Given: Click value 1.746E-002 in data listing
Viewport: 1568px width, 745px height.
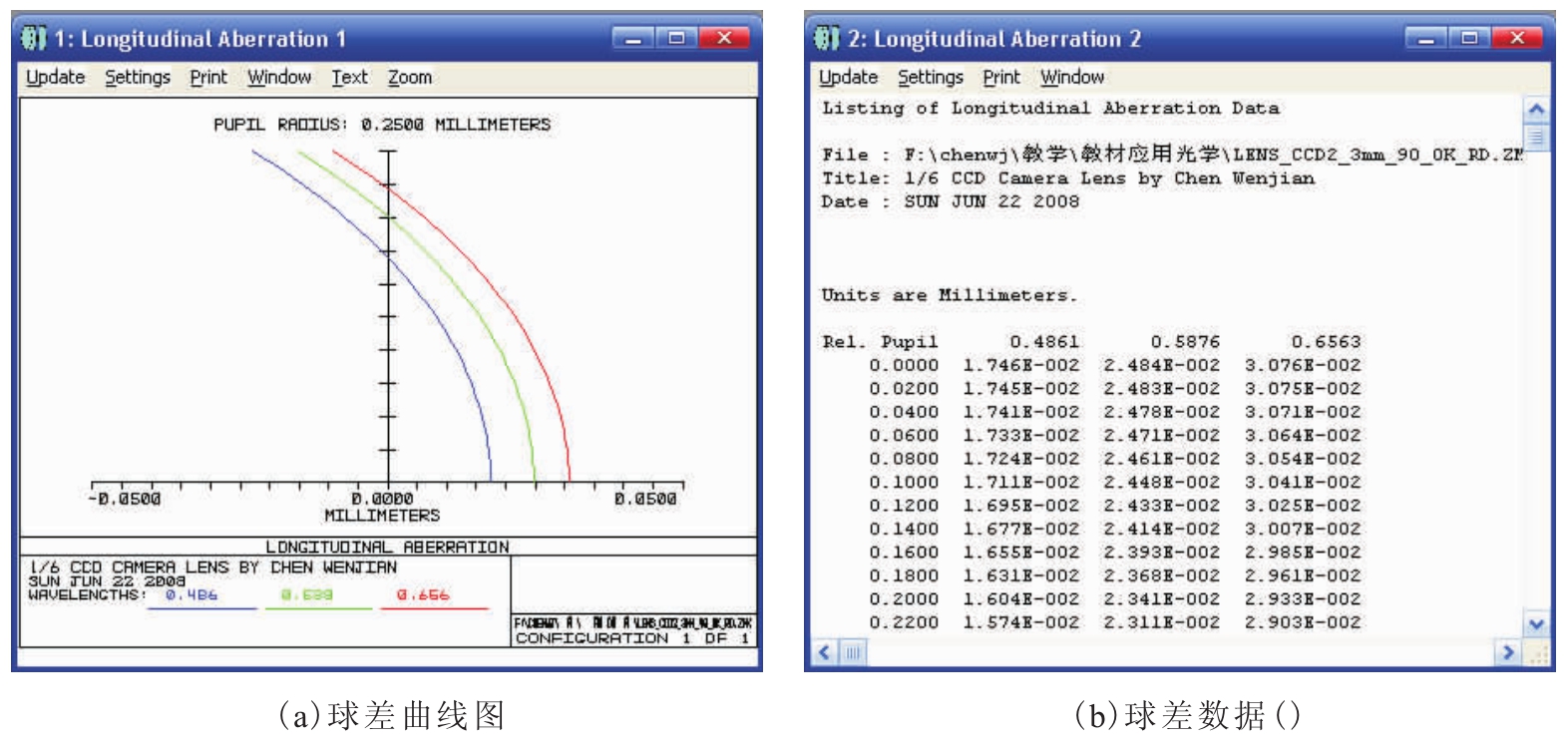Looking at the screenshot, I should pos(1020,365).
